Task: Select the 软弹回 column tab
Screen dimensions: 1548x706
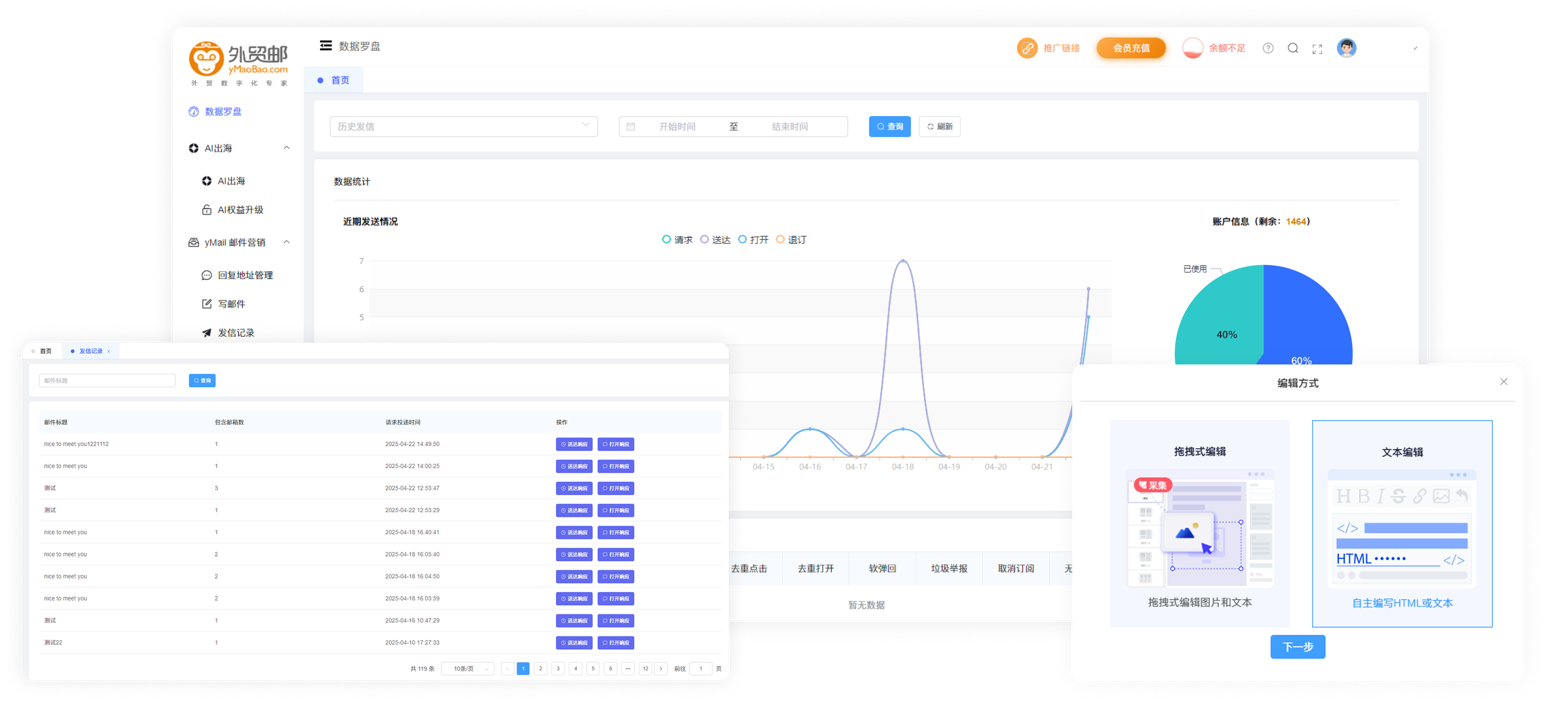Action: click(x=882, y=568)
